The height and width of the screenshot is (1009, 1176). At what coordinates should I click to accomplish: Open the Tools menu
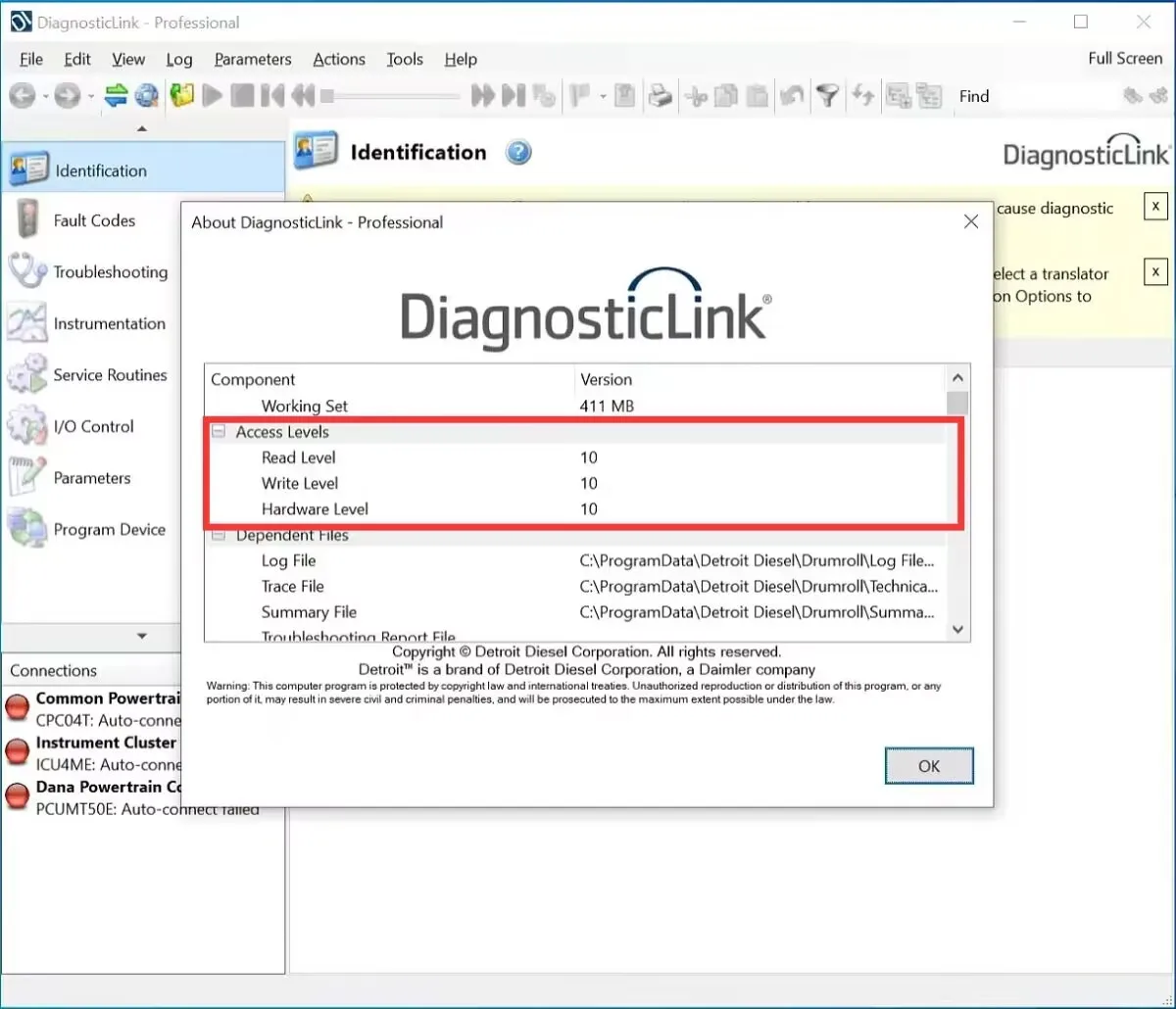[405, 59]
